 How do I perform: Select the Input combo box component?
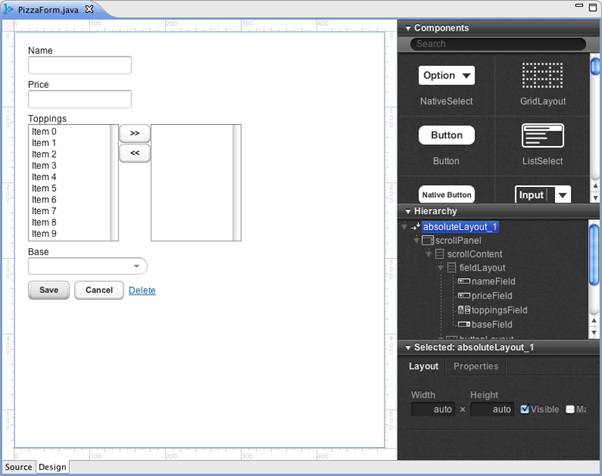[543, 194]
